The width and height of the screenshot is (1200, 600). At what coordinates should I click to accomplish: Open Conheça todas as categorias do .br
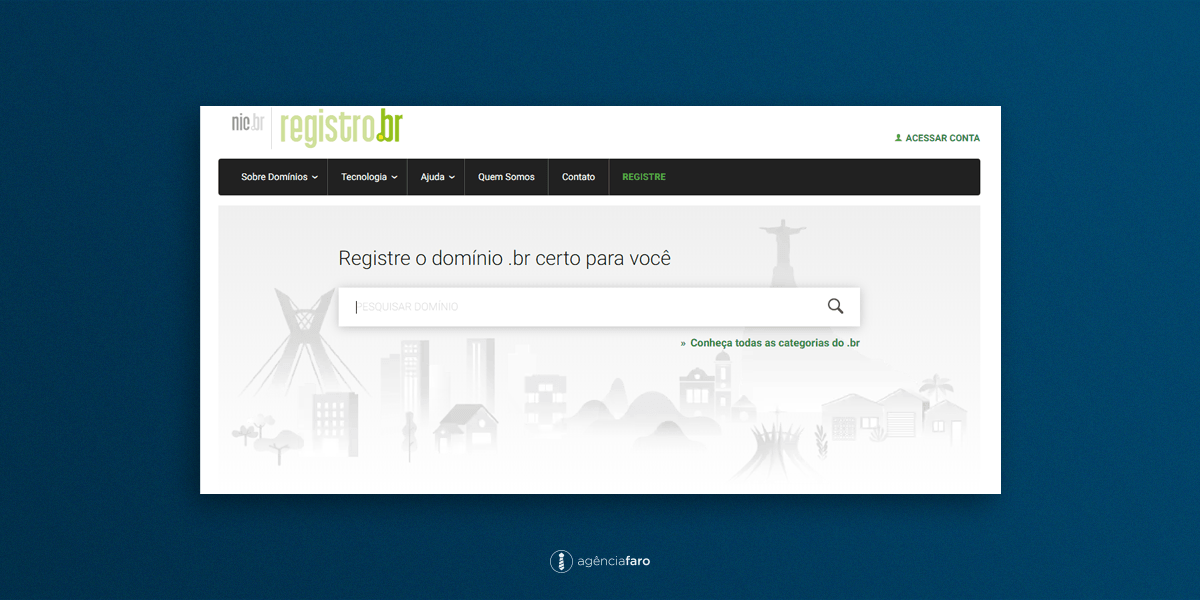775,343
